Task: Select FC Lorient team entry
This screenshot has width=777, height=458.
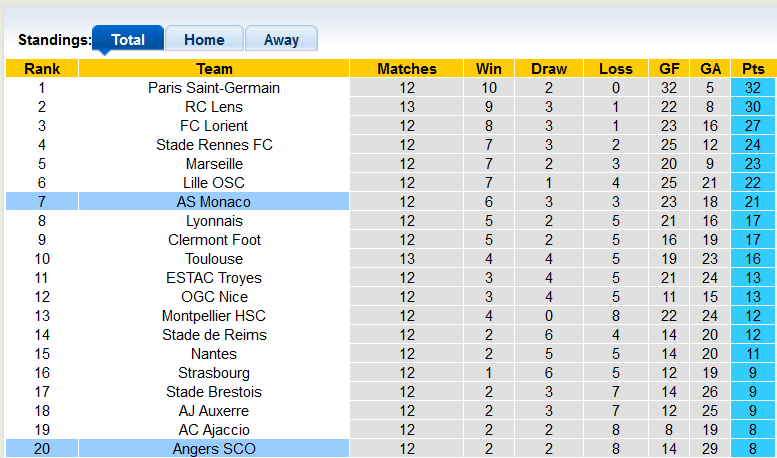Action: (x=214, y=126)
